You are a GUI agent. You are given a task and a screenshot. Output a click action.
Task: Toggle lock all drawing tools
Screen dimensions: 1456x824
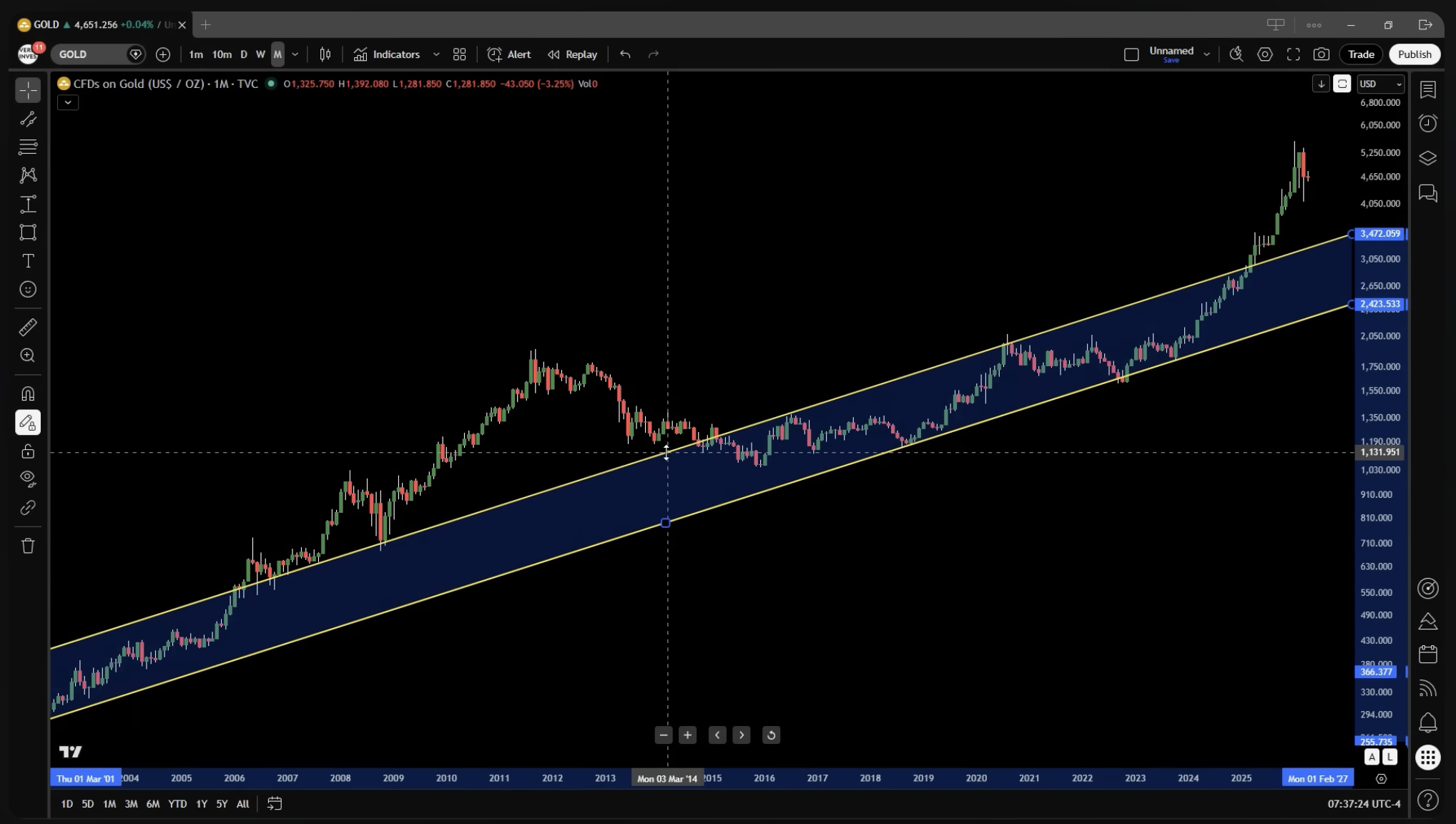[x=28, y=451]
